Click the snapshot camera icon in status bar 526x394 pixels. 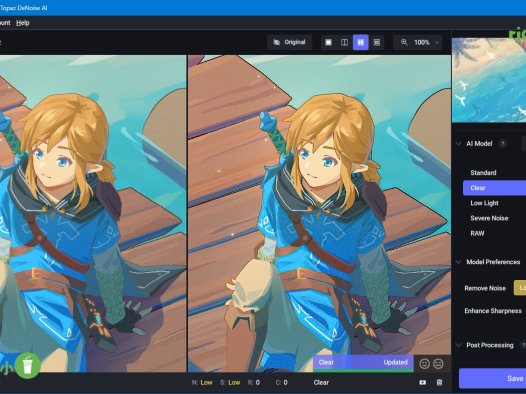click(x=423, y=382)
